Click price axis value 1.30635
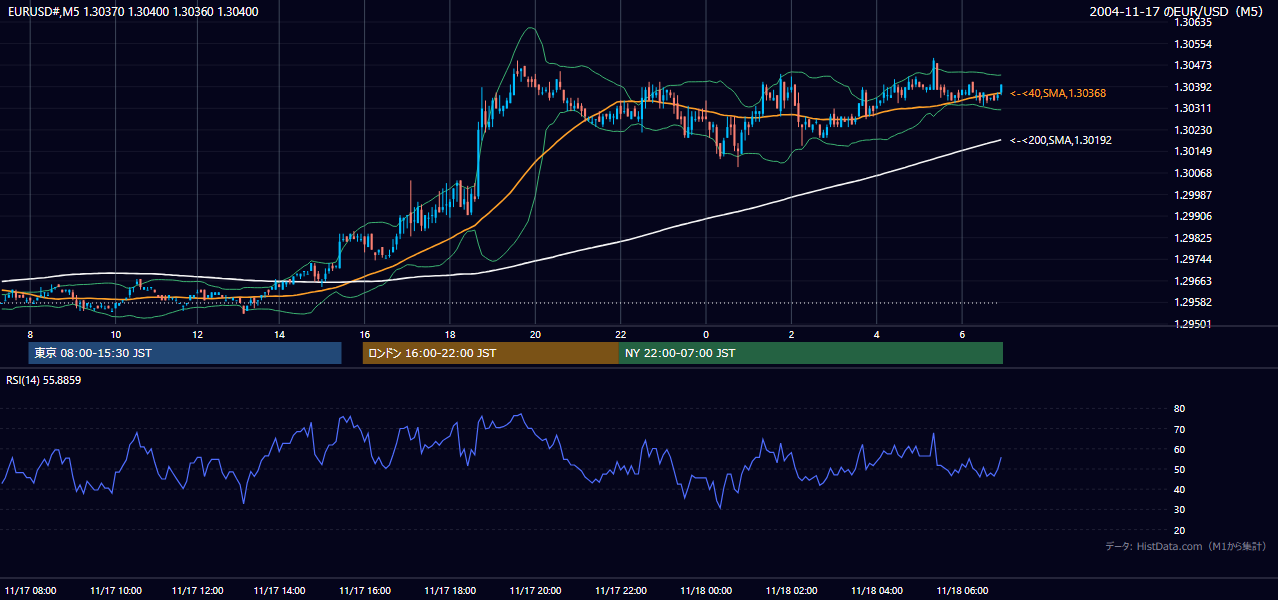This screenshot has width=1278, height=600. [x=1193, y=22]
